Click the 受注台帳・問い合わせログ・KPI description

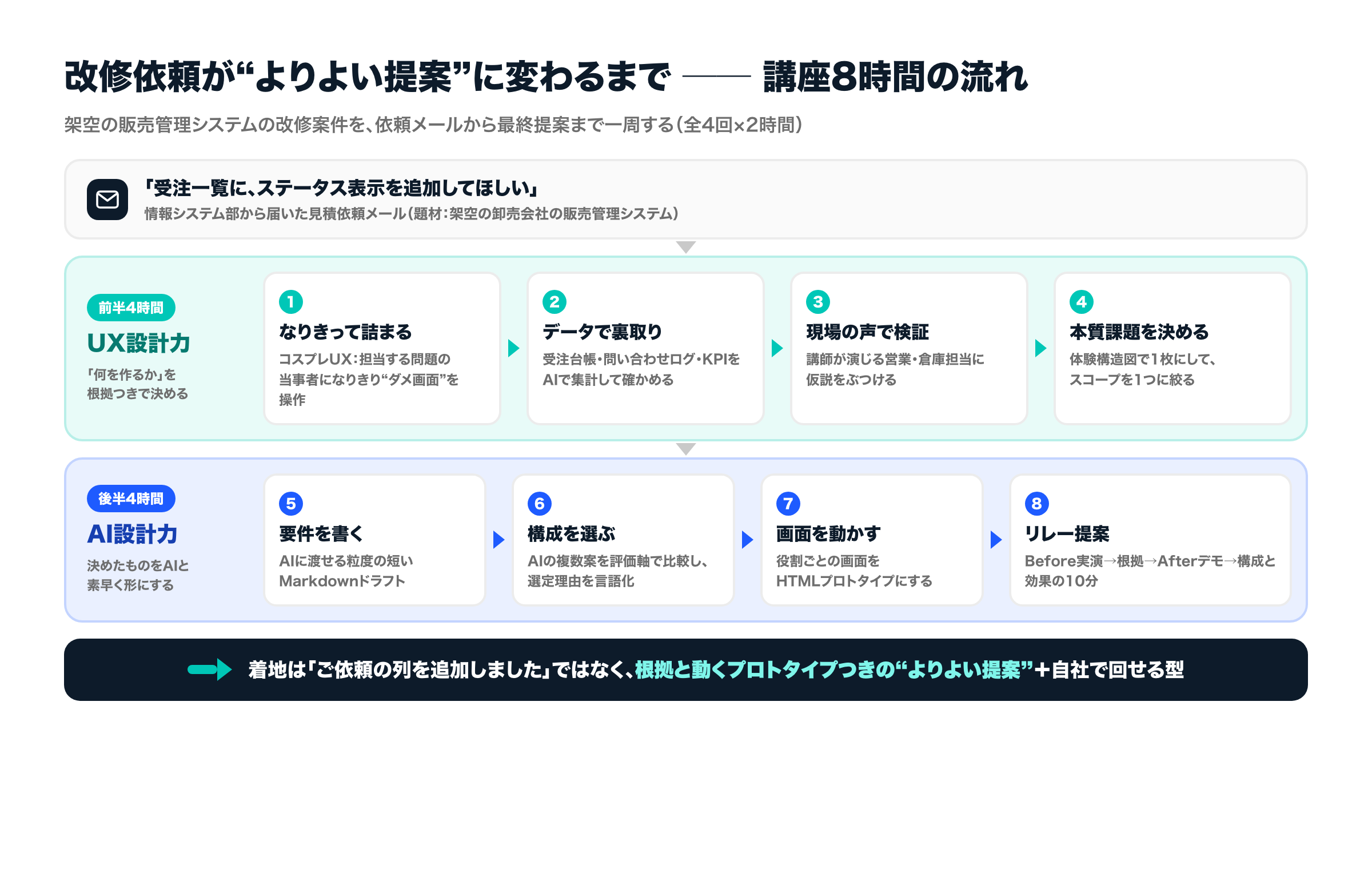(641, 369)
